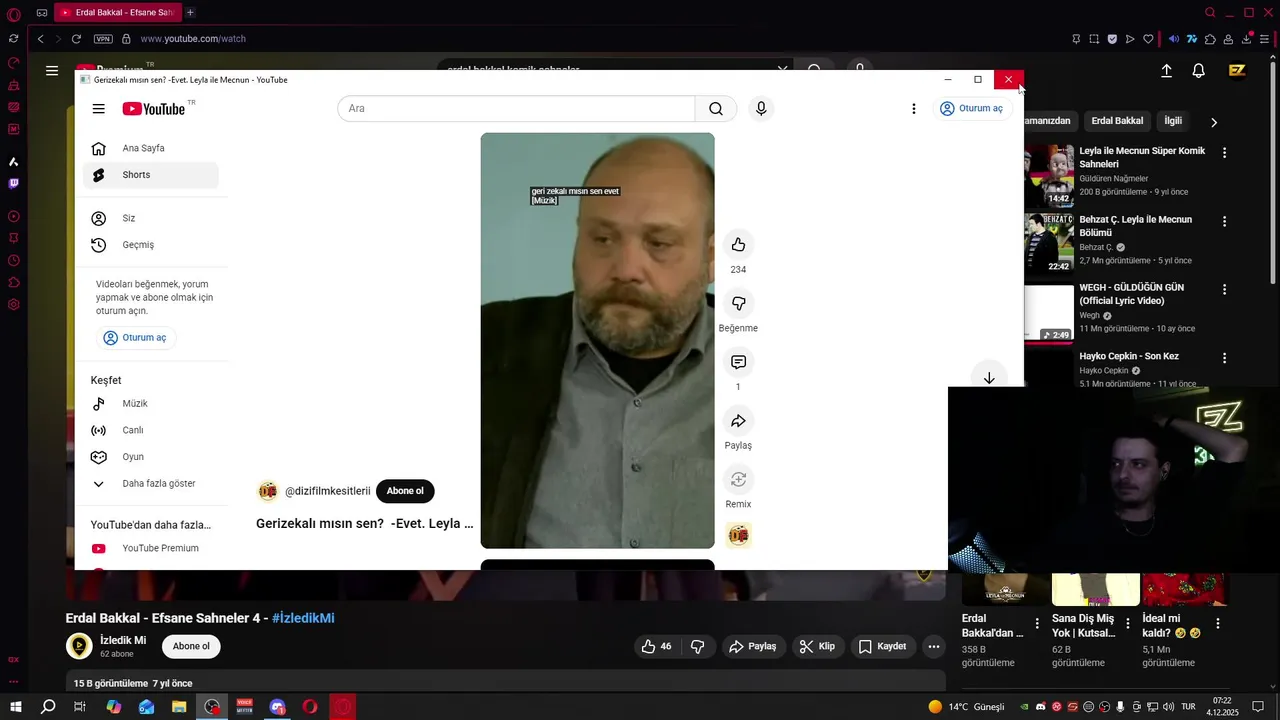Open File Explorer from taskbar

click(179, 707)
